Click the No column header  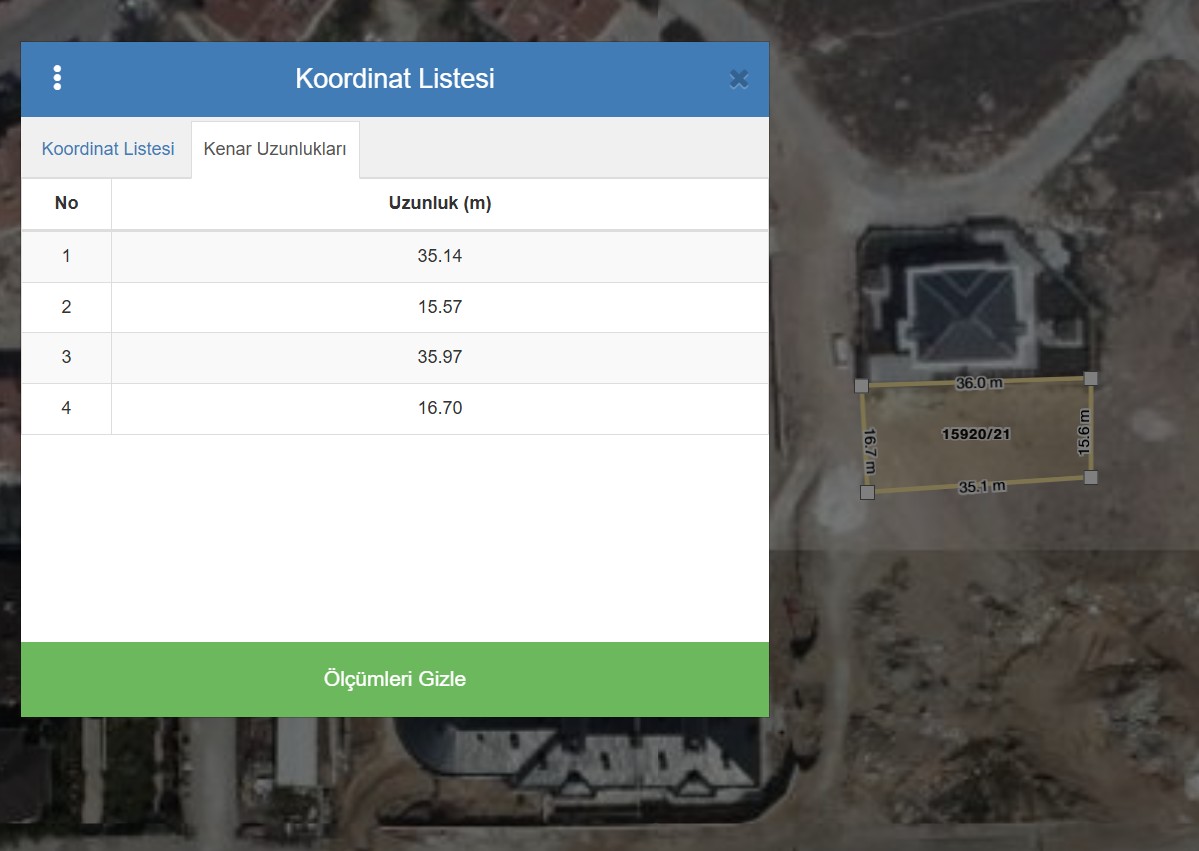pos(66,203)
